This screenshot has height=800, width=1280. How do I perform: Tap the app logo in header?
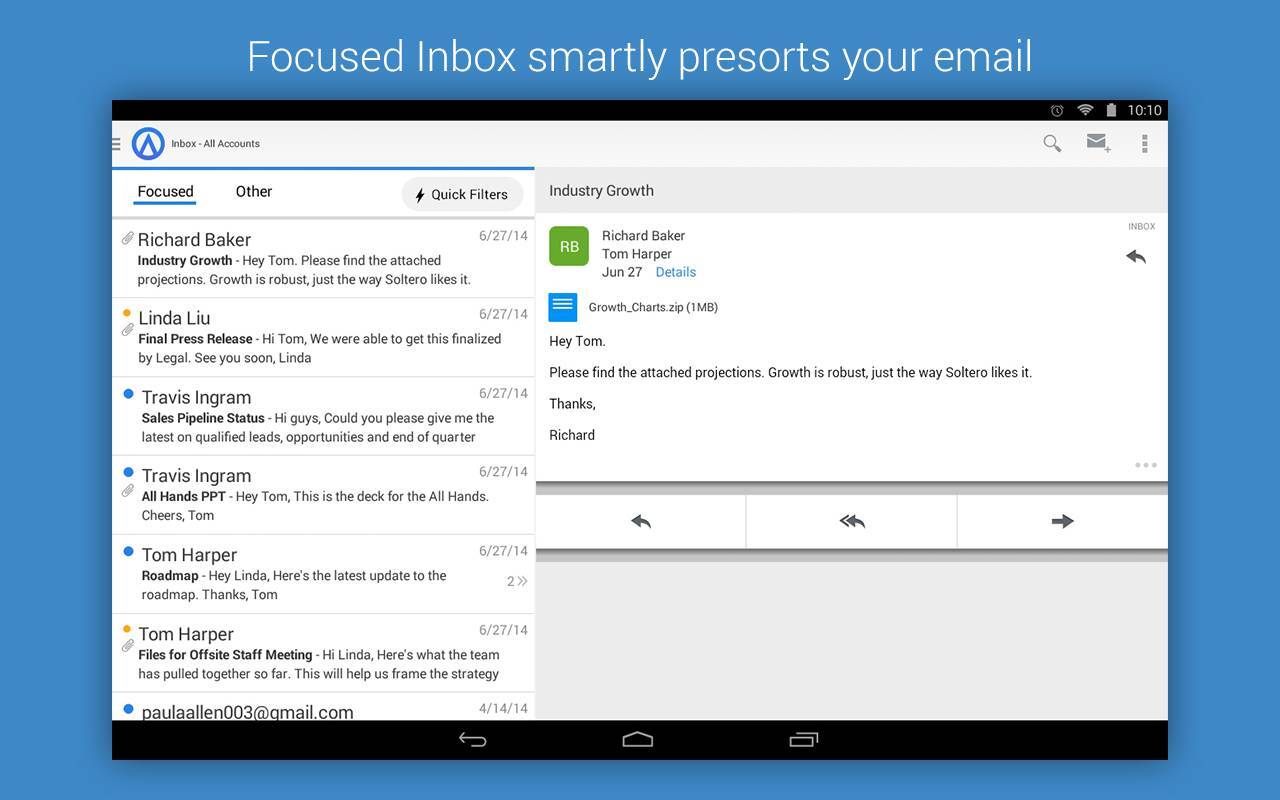click(148, 144)
